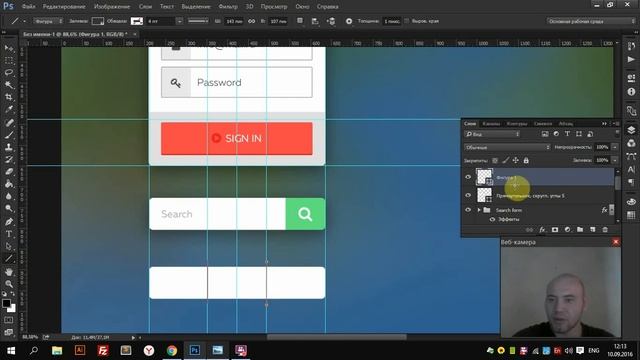Select the Paint Bucket tool
This screenshot has width=640, height=360.
(x=9, y=184)
